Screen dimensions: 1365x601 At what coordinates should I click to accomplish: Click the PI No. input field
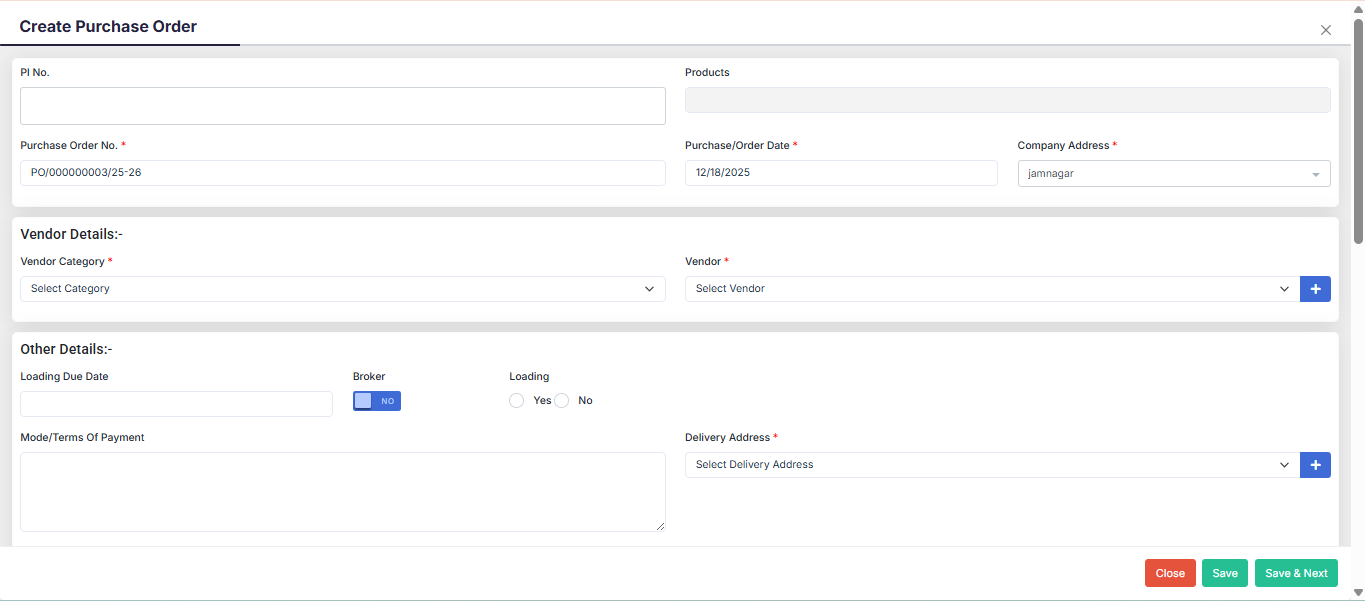(x=342, y=106)
